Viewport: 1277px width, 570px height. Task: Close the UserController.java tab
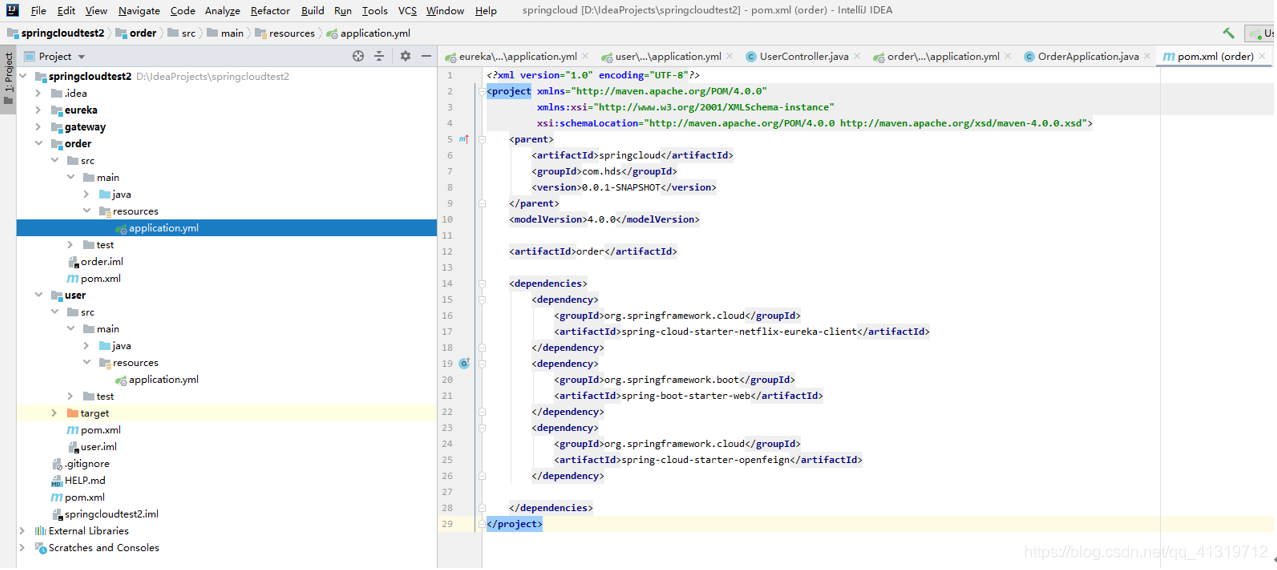[x=858, y=57]
